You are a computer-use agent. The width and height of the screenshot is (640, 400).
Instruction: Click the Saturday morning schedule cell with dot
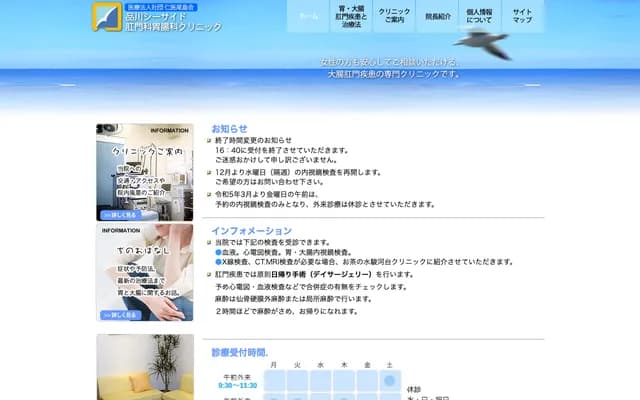[x=390, y=380]
